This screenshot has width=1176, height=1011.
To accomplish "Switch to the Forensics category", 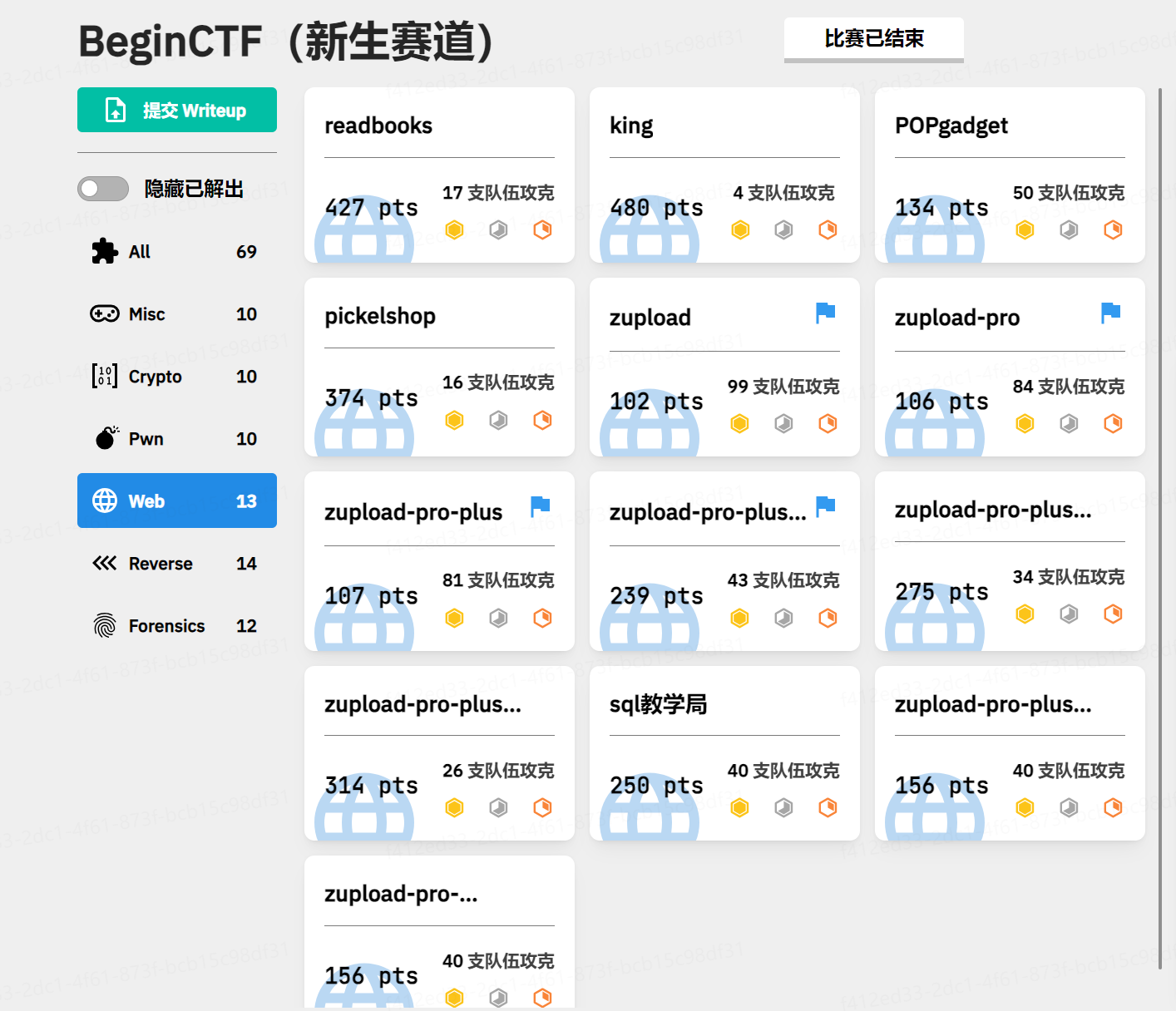I will click(177, 626).
